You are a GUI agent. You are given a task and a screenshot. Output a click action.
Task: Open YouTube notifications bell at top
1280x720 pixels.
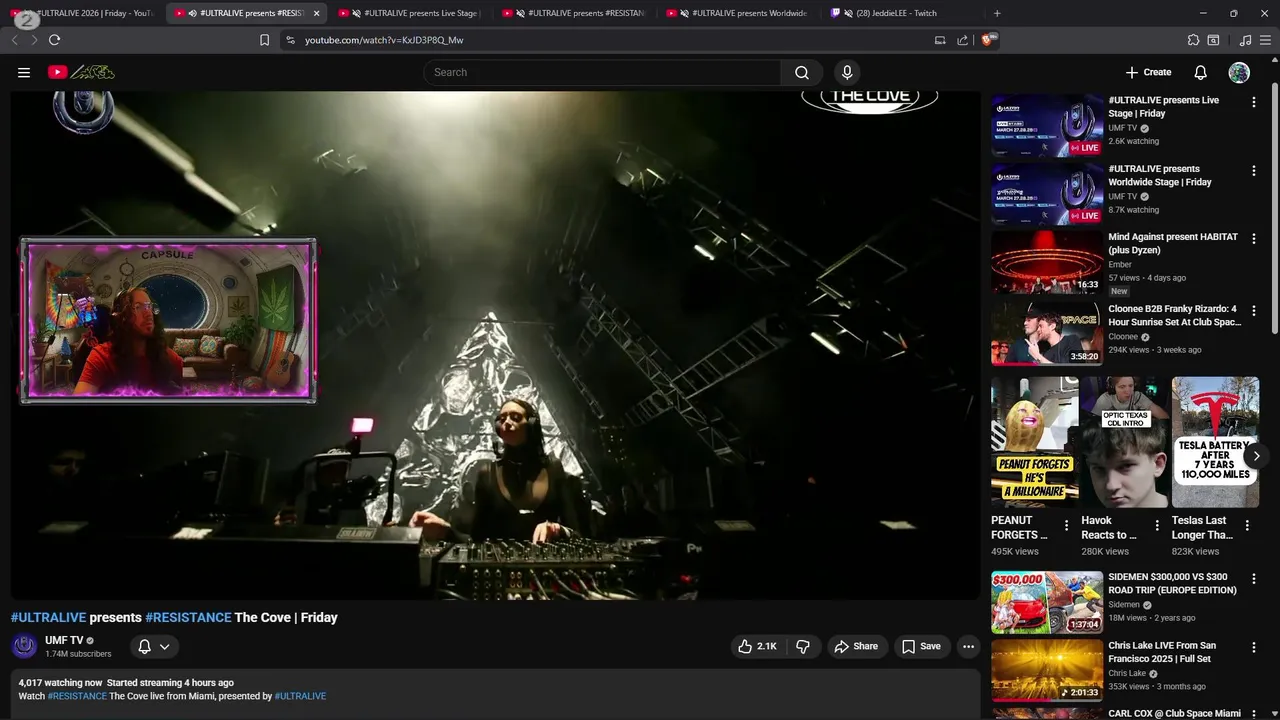pyautogui.click(x=1201, y=72)
